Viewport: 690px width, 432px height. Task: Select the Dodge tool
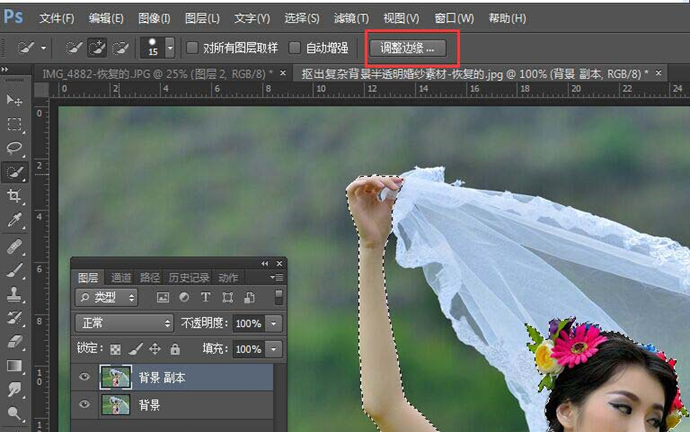(14, 413)
